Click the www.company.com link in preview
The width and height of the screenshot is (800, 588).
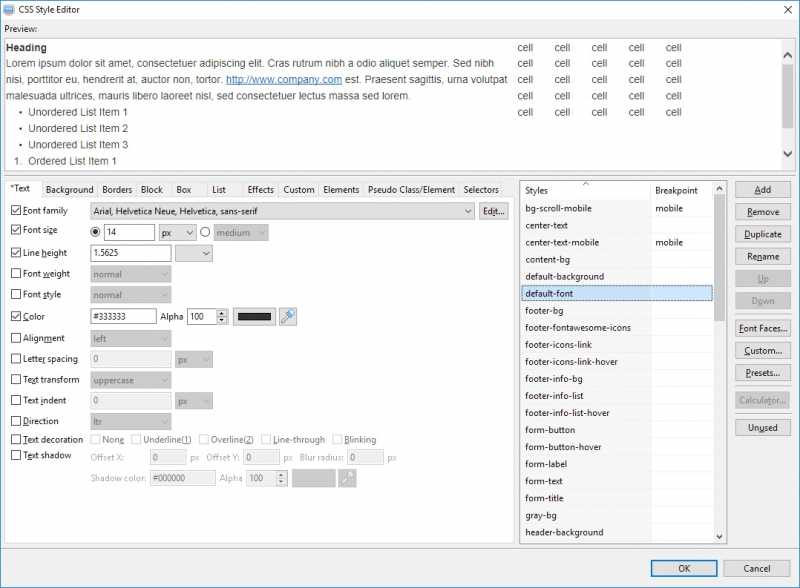point(284,80)
